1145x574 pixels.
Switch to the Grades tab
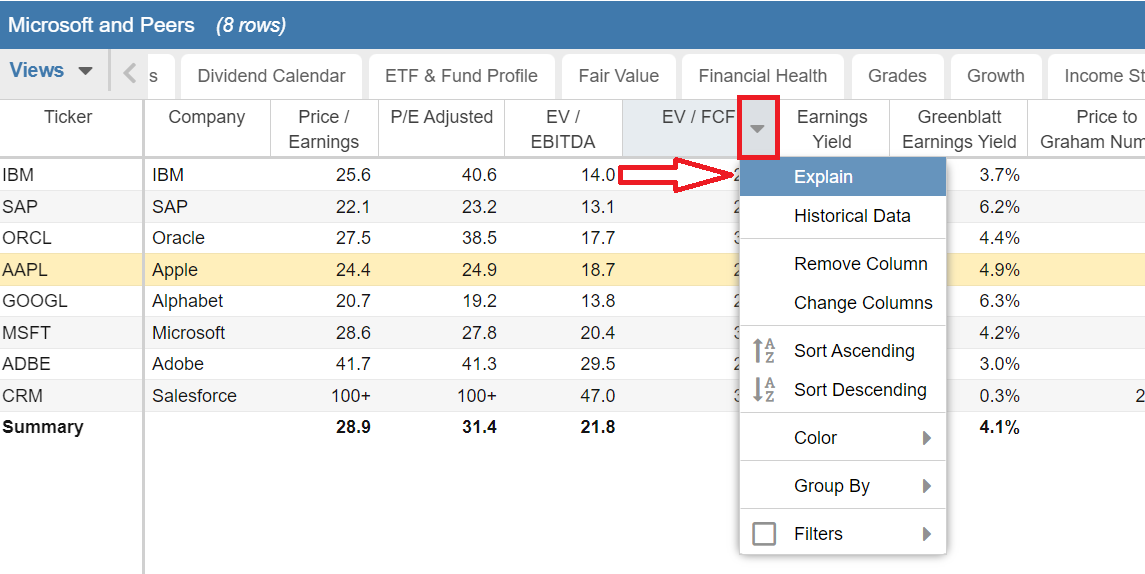pyautogui.click(x=897, y=76)
